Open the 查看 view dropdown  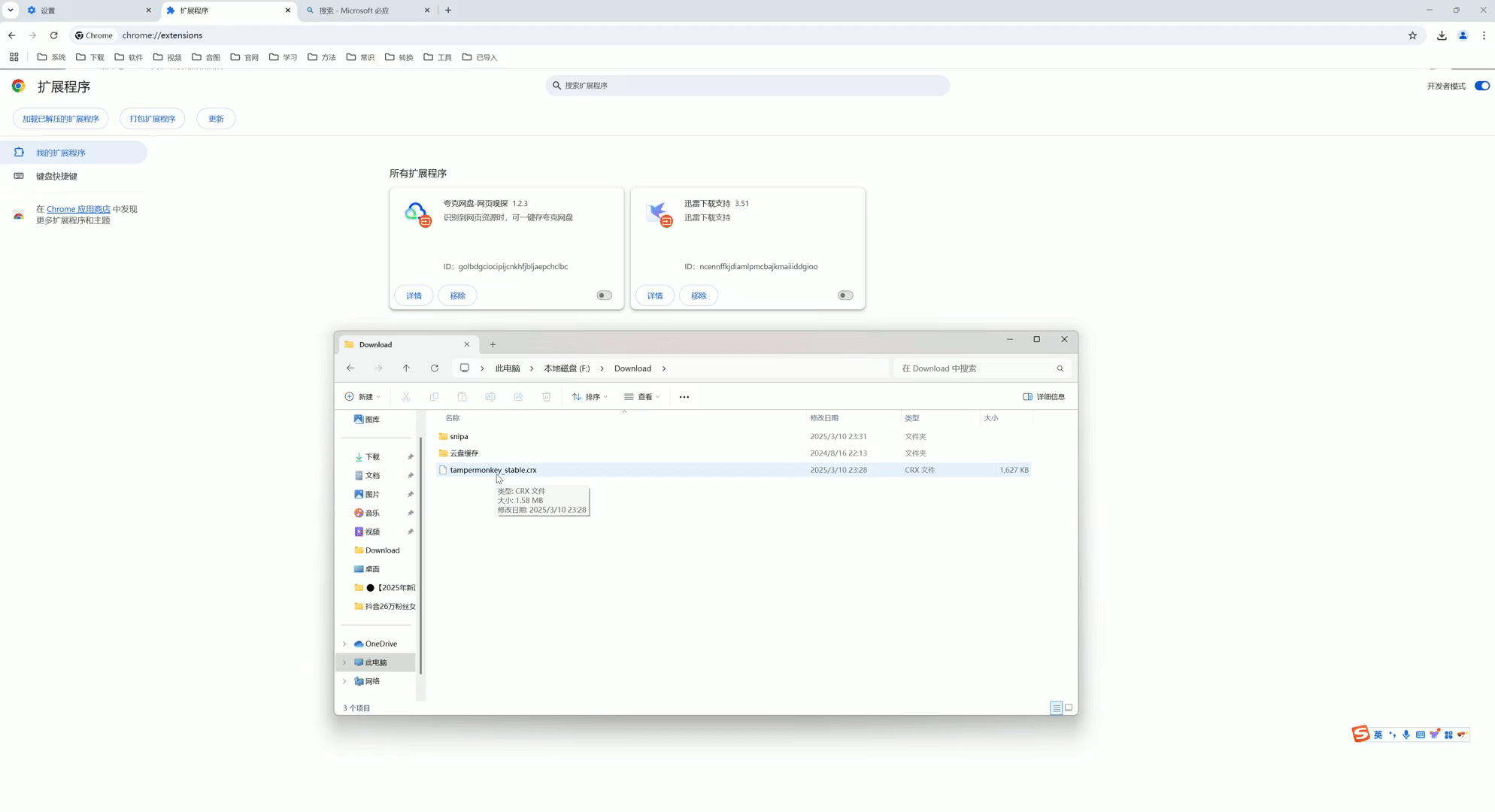(642, 397)
